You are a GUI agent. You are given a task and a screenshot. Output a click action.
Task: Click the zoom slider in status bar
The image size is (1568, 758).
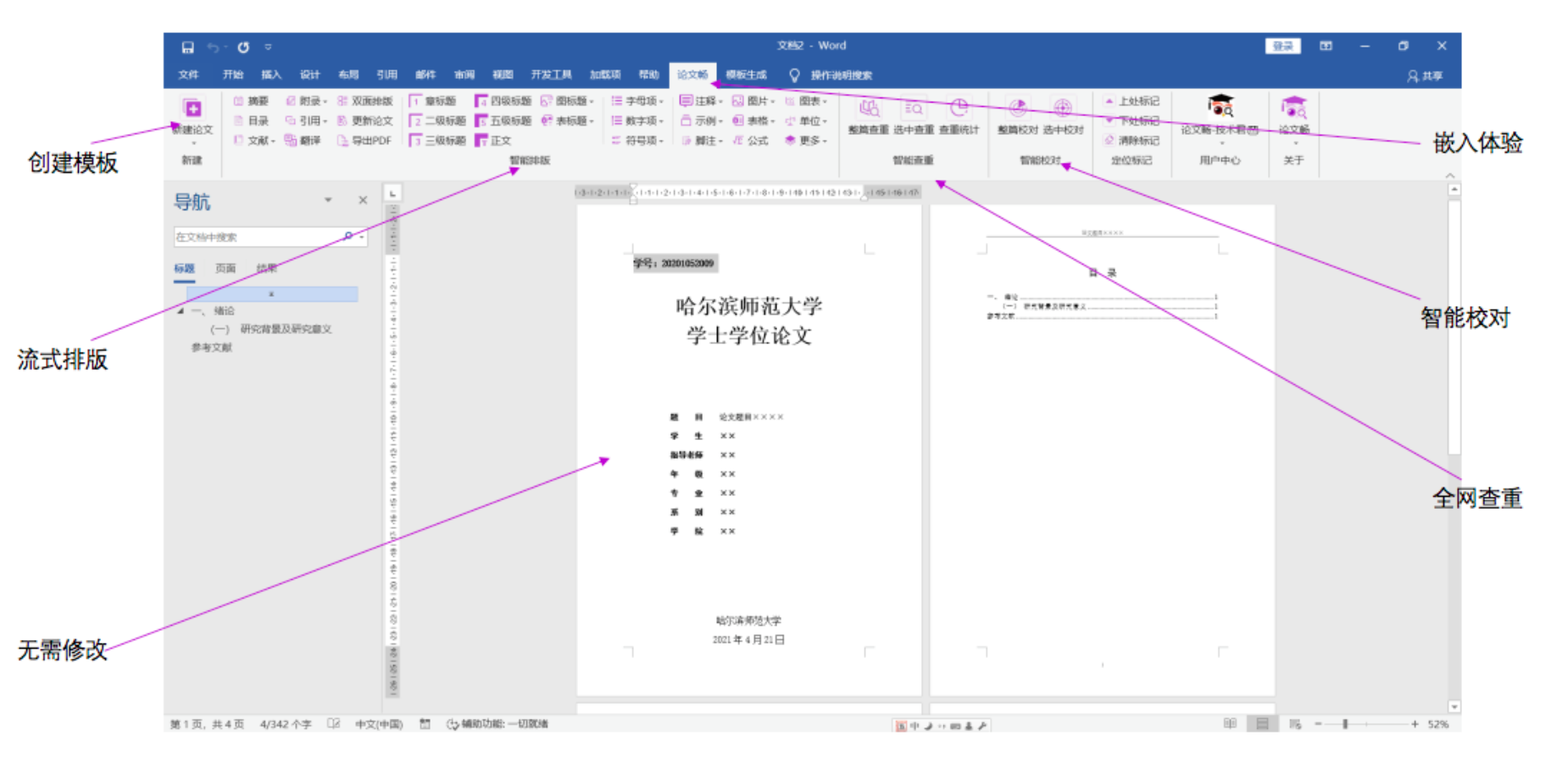pos(1345,724)
